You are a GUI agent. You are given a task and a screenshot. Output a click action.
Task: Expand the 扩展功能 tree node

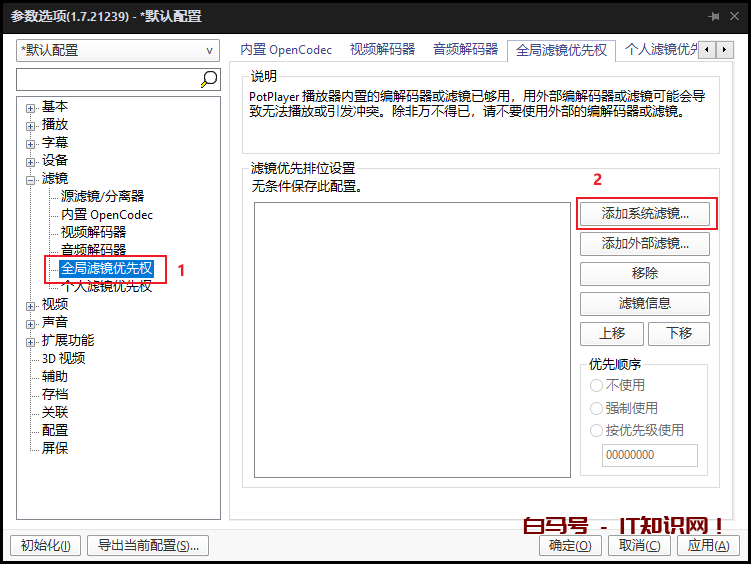pyautogui.click(x=31, y=341)
